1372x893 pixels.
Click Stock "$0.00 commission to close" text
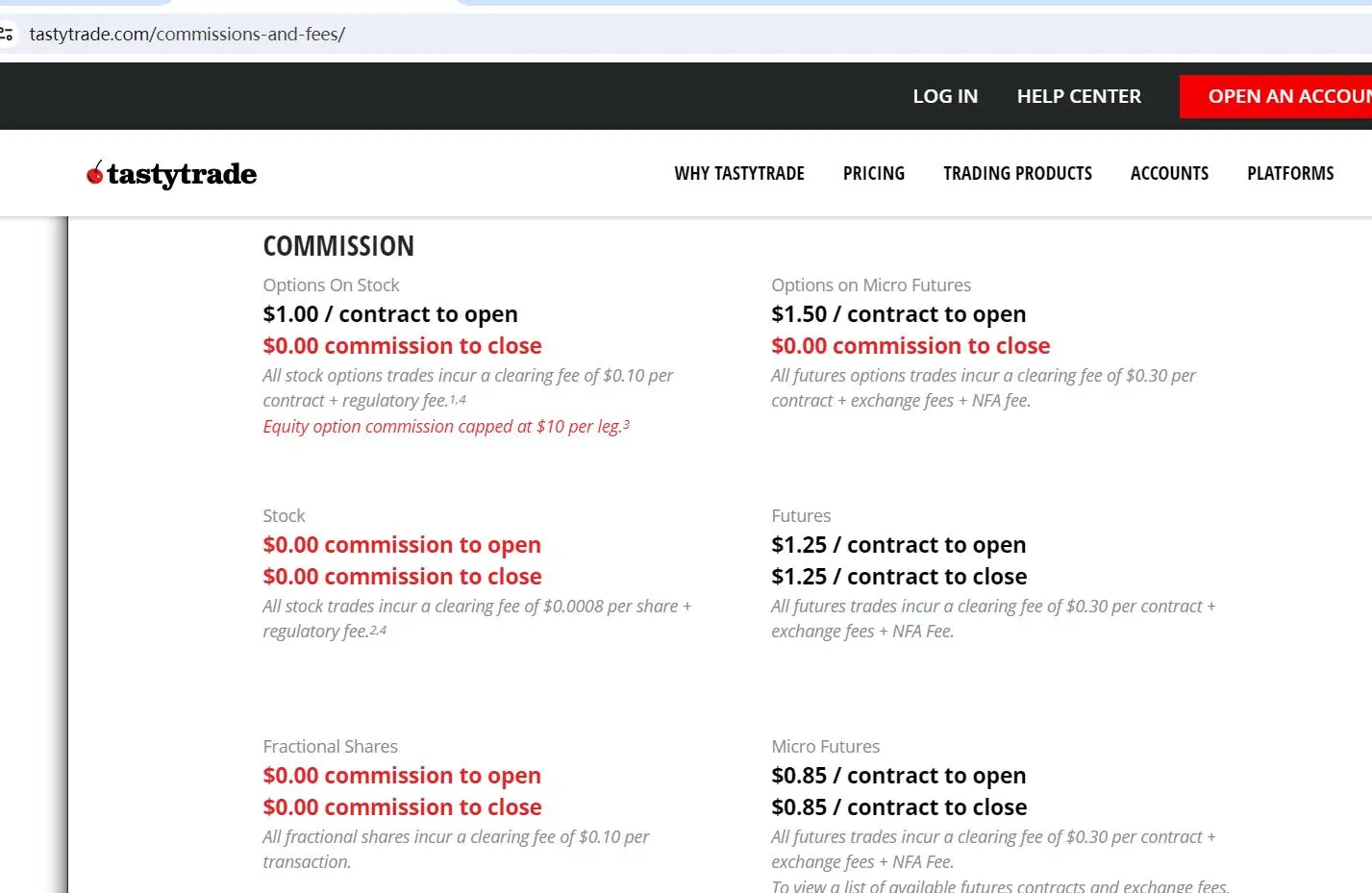coord(403,577)
